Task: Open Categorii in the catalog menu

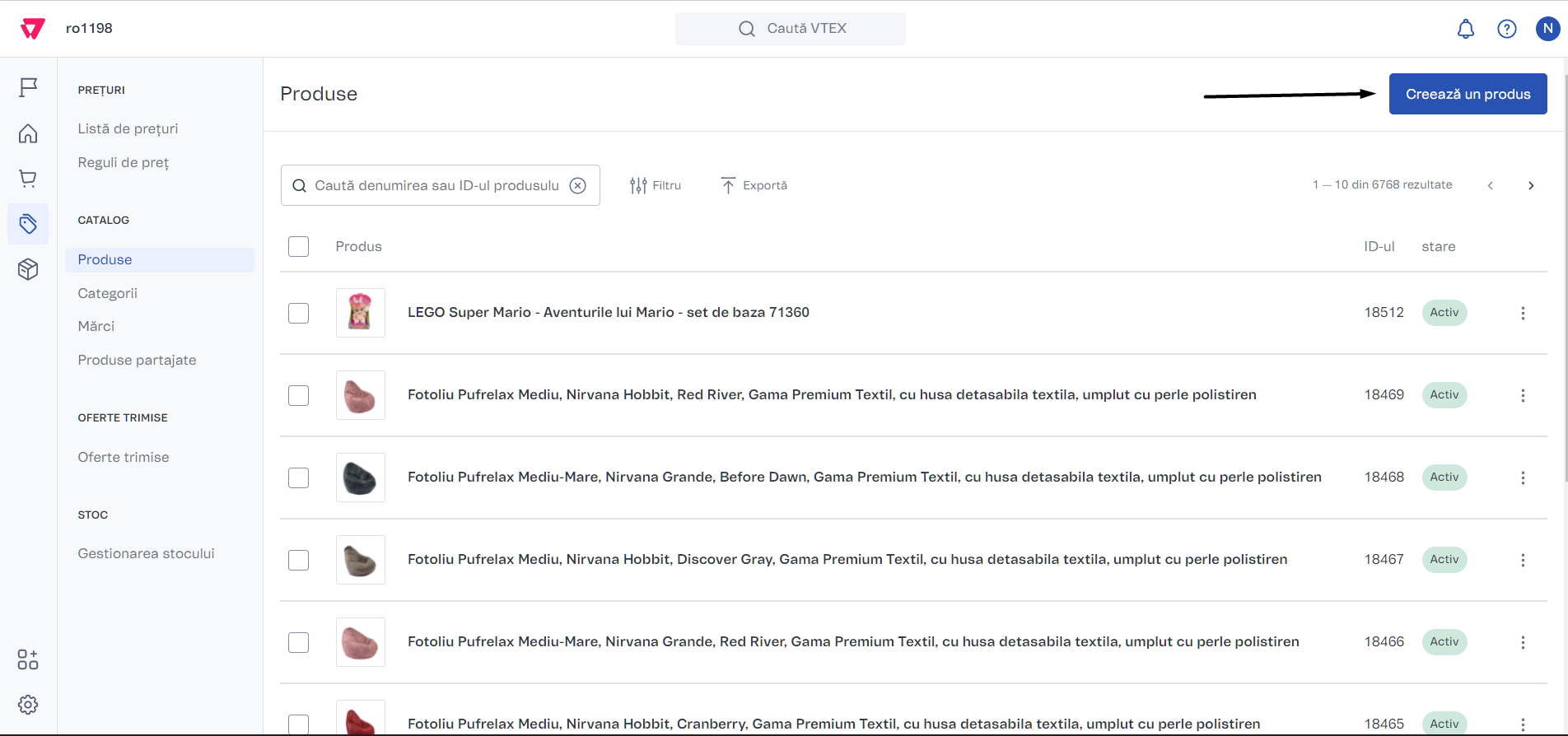Action: click(107, 293)
